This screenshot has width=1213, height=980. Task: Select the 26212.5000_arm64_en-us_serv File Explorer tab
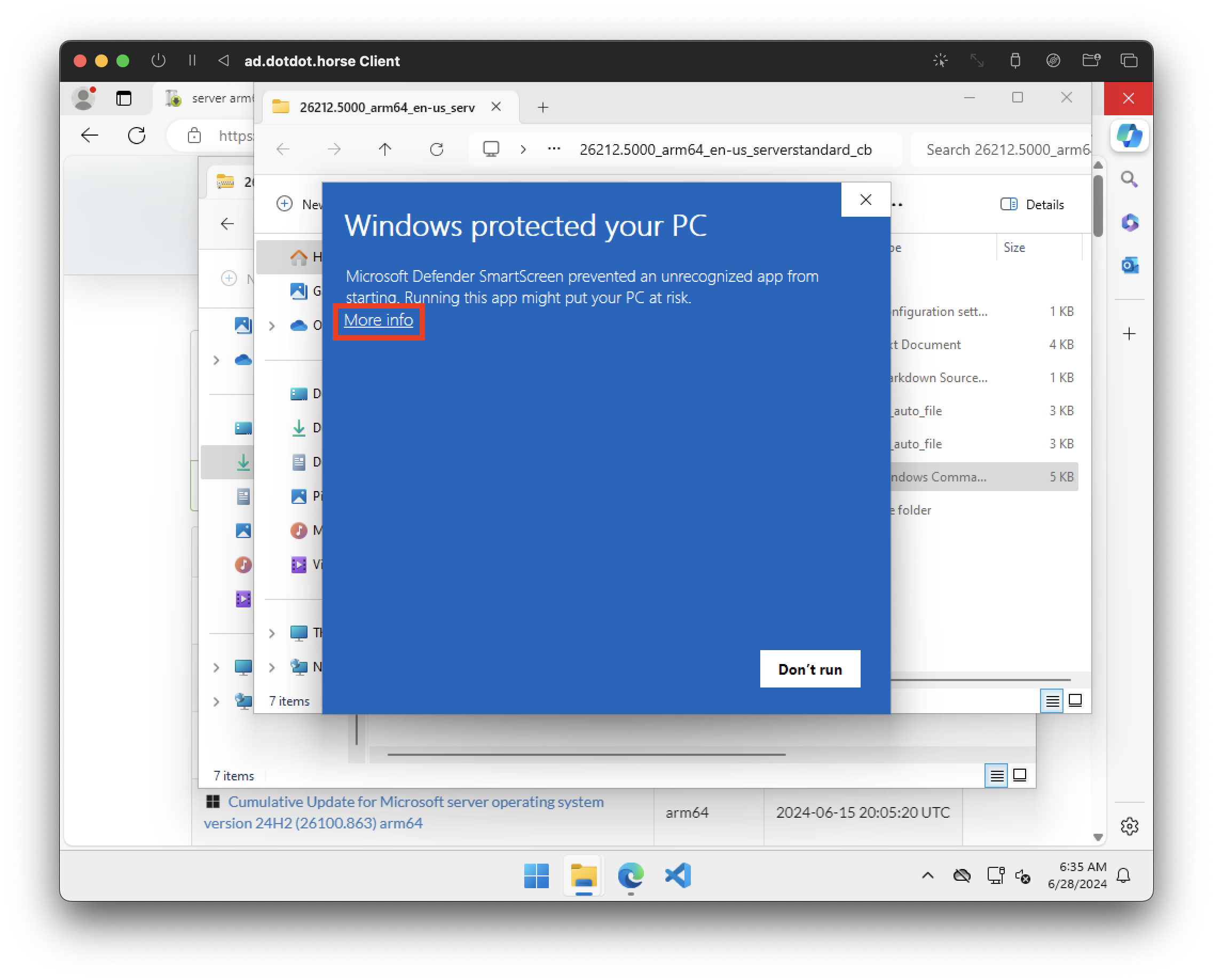387,107
